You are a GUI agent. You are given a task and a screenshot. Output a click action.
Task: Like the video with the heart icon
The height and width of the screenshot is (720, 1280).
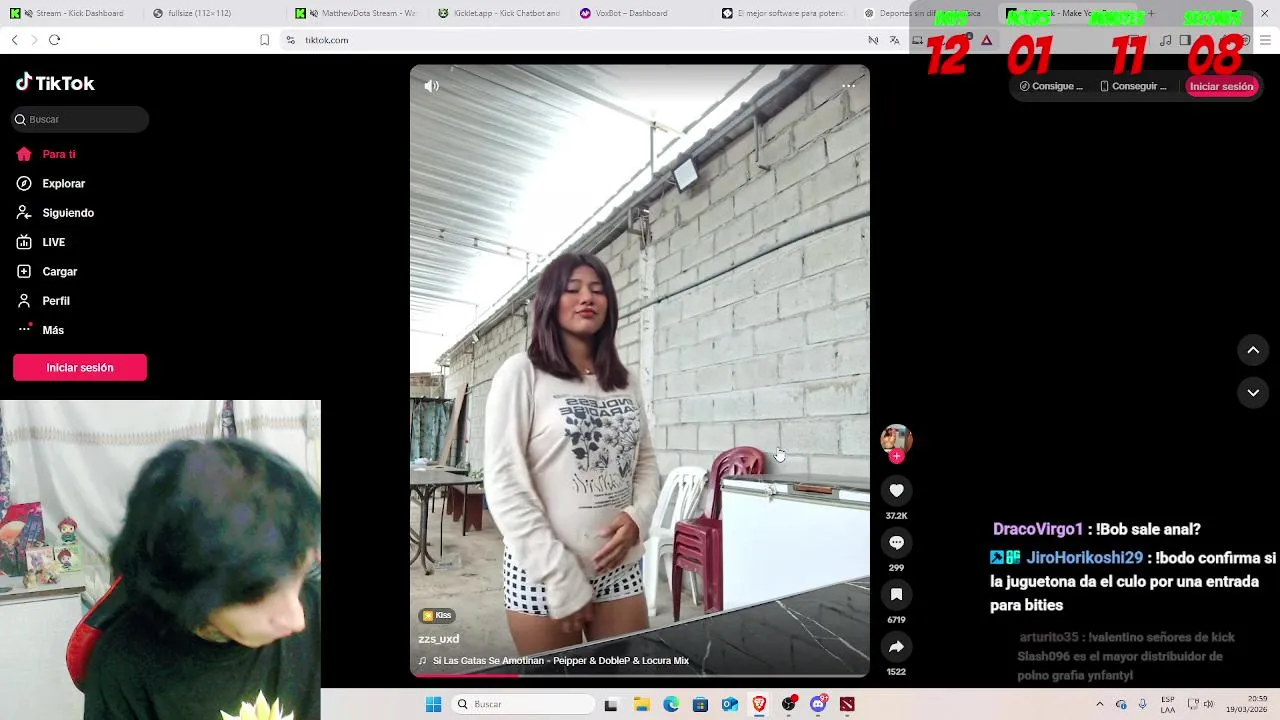click(x=896, y=490)
